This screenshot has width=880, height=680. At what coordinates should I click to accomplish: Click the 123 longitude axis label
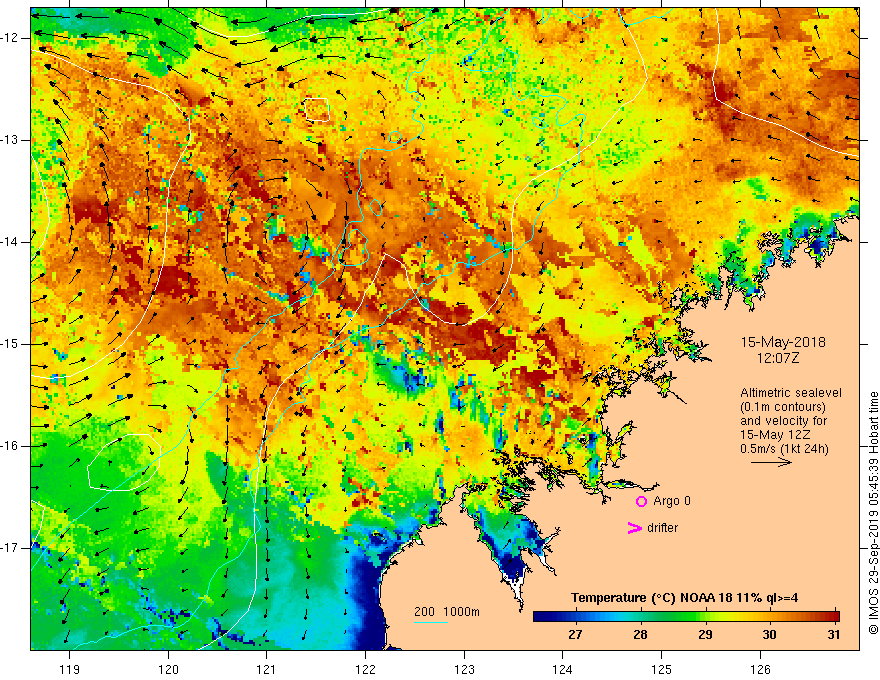coord(464,669)
